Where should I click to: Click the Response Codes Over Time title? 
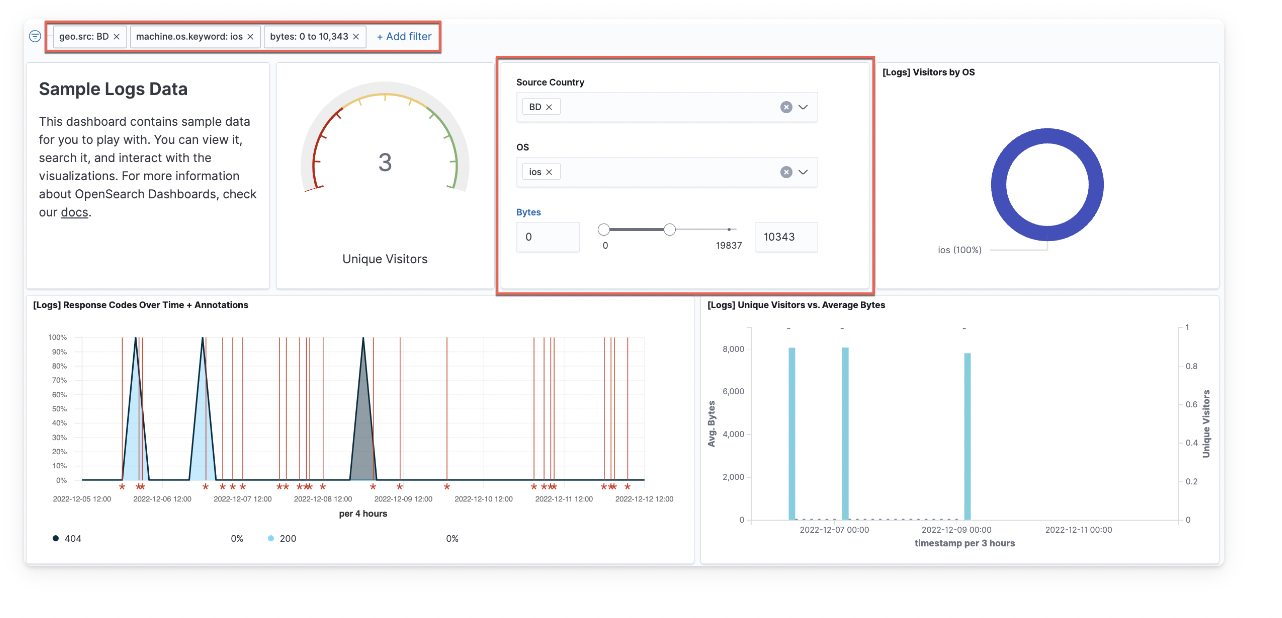click(x=140, y=305)
